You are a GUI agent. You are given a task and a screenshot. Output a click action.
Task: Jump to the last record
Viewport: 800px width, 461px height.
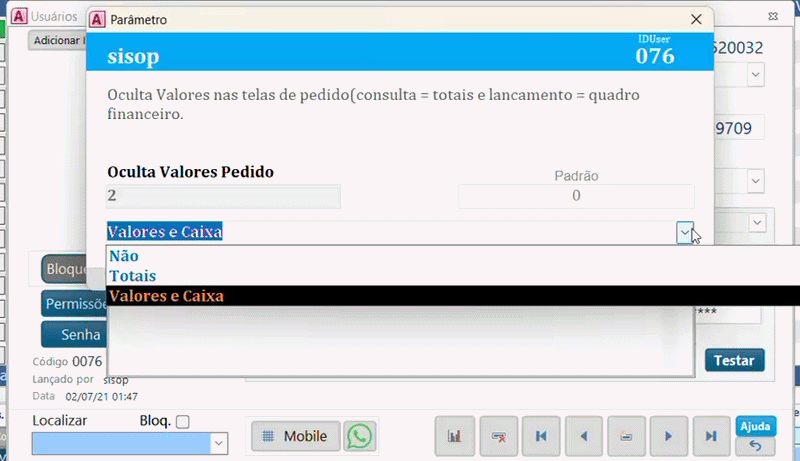coord(711,436)
